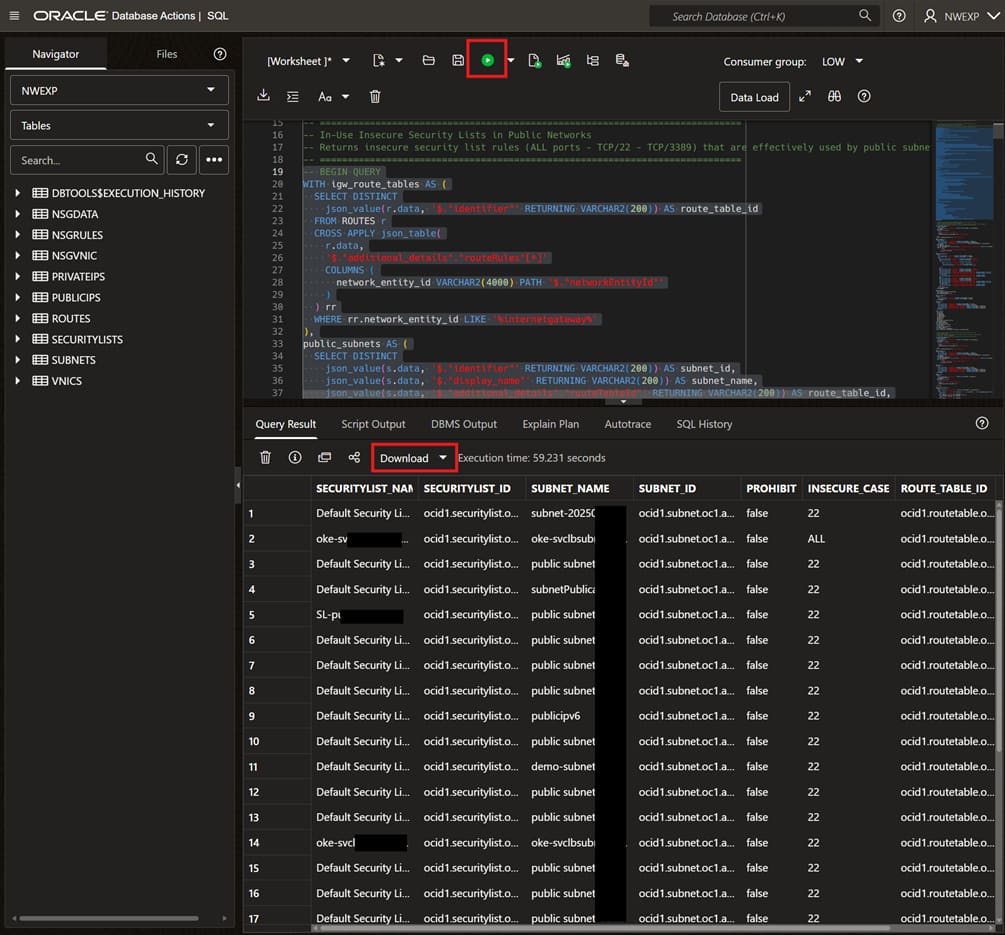Click the results vertical scrollbar
1005x935 pixels.
(x=999, y=625)
